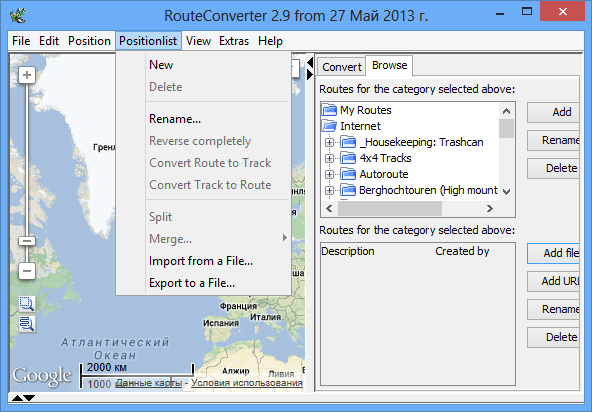Click the category tree scroll down arrow
592x412 pixels.
pyautogui.click(x=507, y=191)
